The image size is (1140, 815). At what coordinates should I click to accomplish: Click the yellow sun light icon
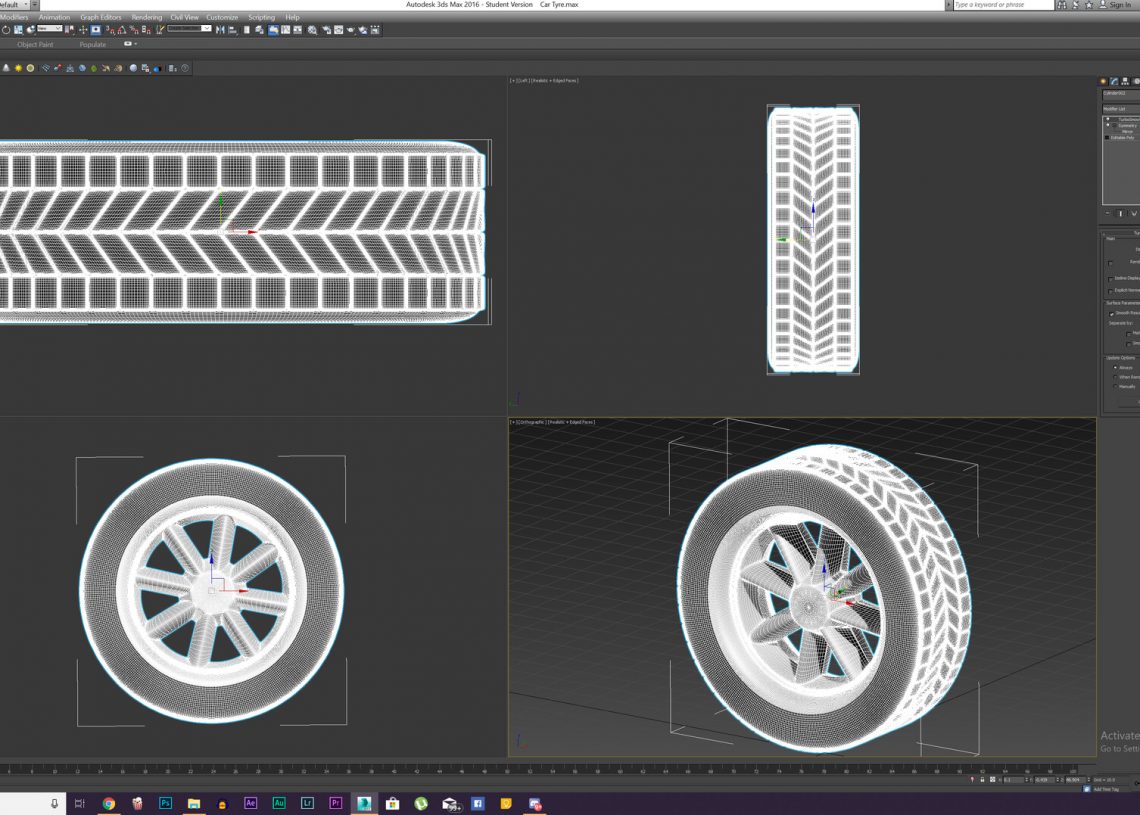18,68
